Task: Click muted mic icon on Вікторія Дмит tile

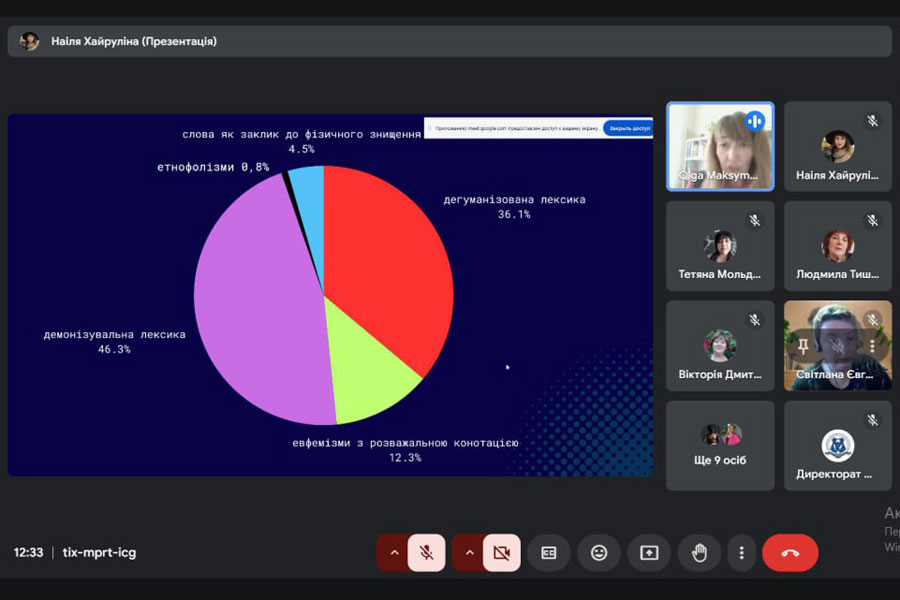Action: tap(755, 320)
